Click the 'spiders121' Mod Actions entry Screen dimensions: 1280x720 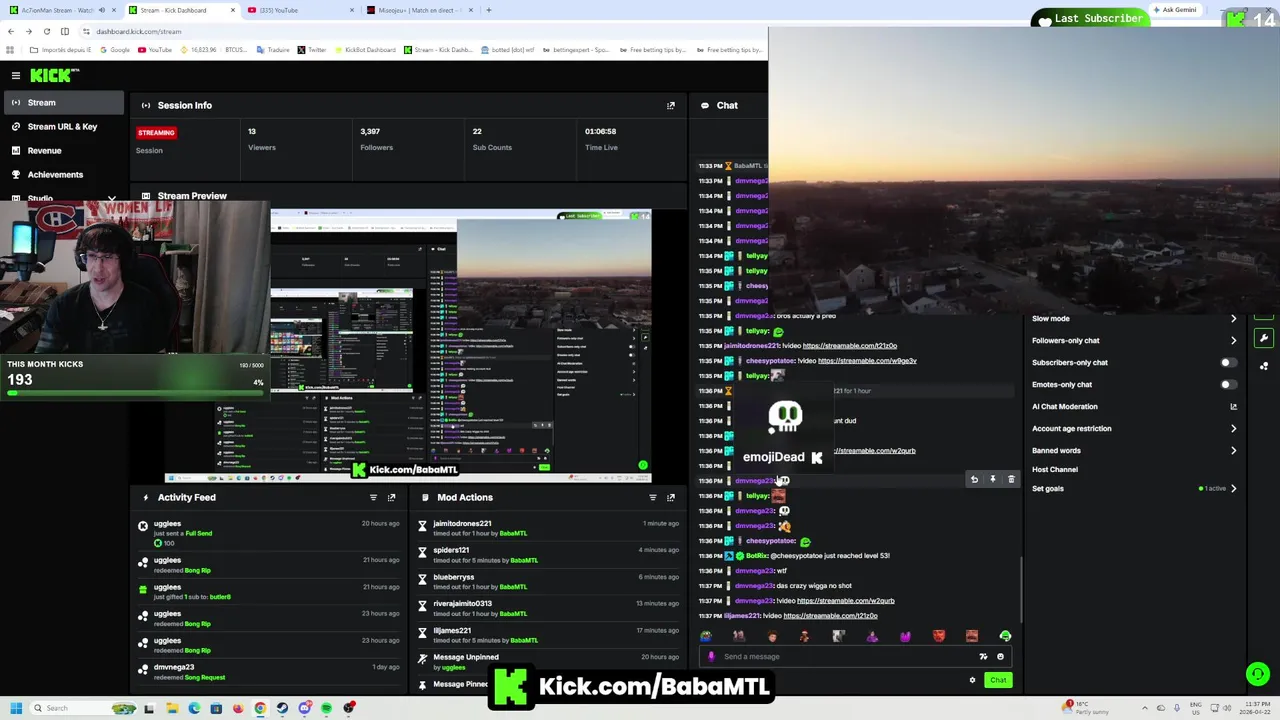coord(547,555)
